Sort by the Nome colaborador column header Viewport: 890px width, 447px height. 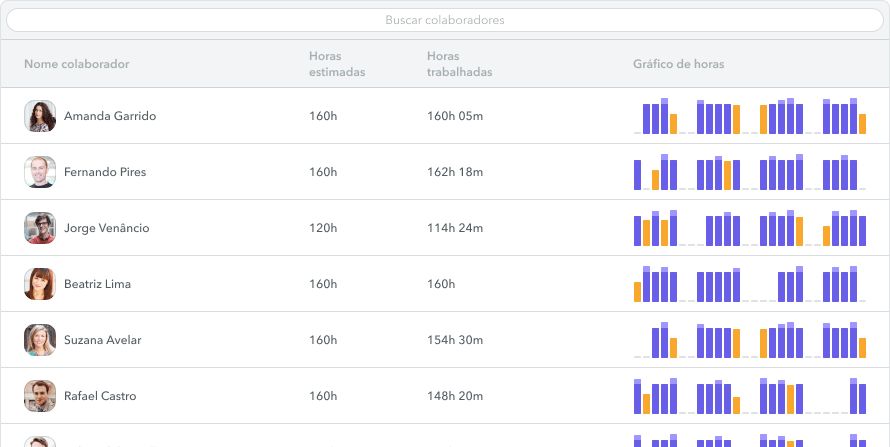[77, 64]
